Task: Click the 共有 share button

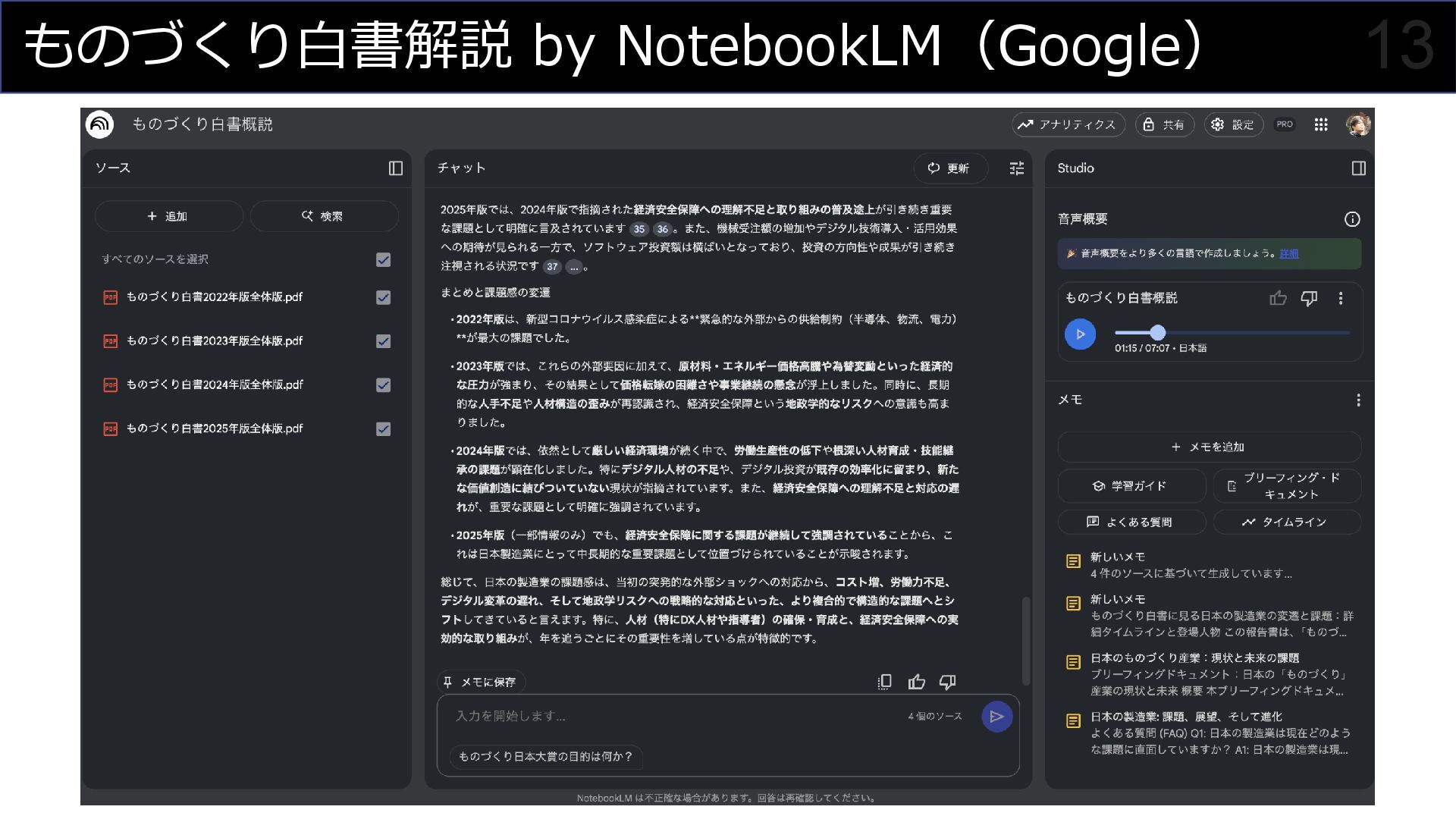Action: (1165, 124)
